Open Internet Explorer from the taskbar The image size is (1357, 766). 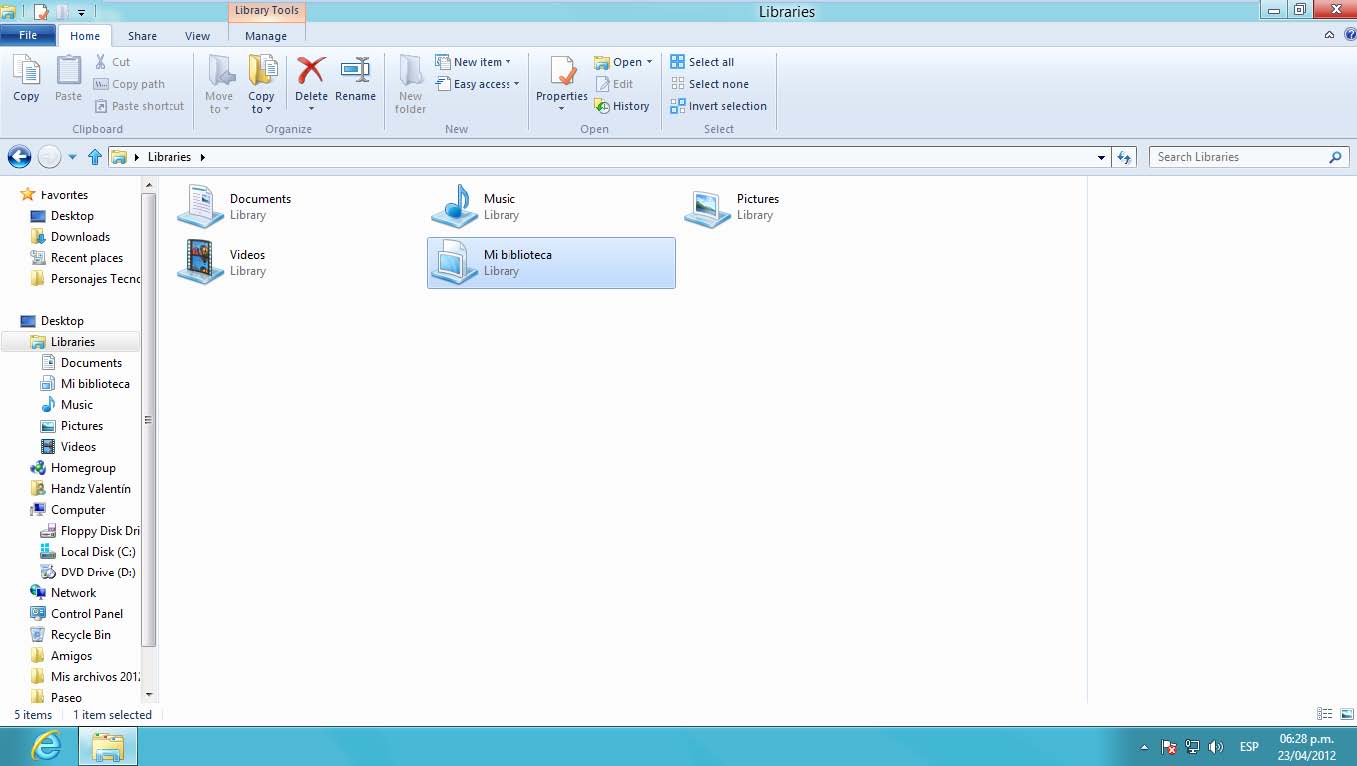pyautogui.click(x=45, y=746)
